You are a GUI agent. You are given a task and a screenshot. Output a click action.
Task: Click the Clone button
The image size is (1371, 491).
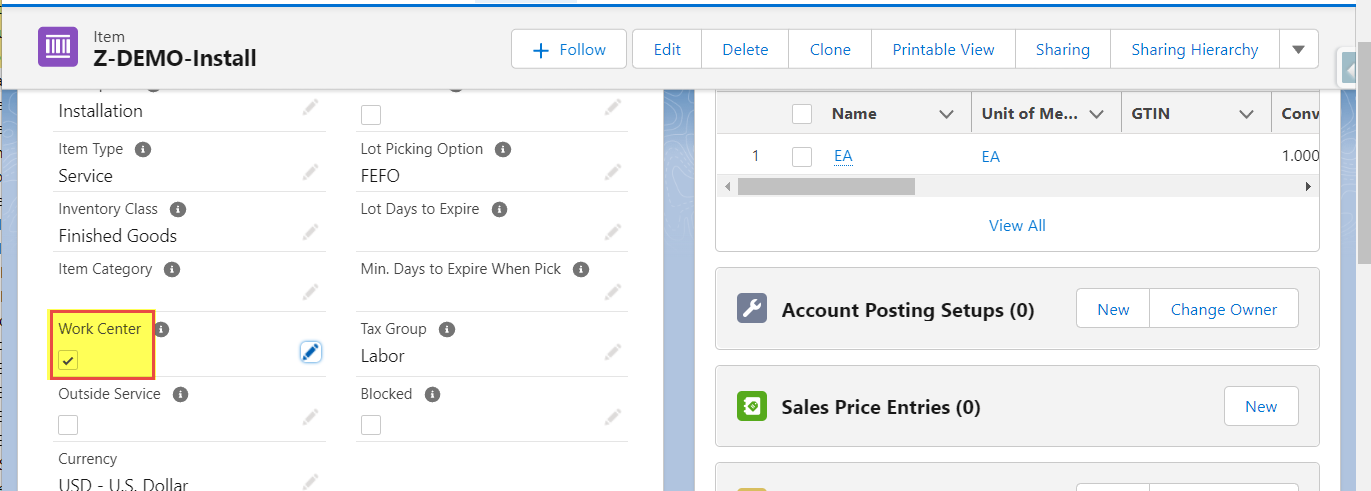[830, 49]
